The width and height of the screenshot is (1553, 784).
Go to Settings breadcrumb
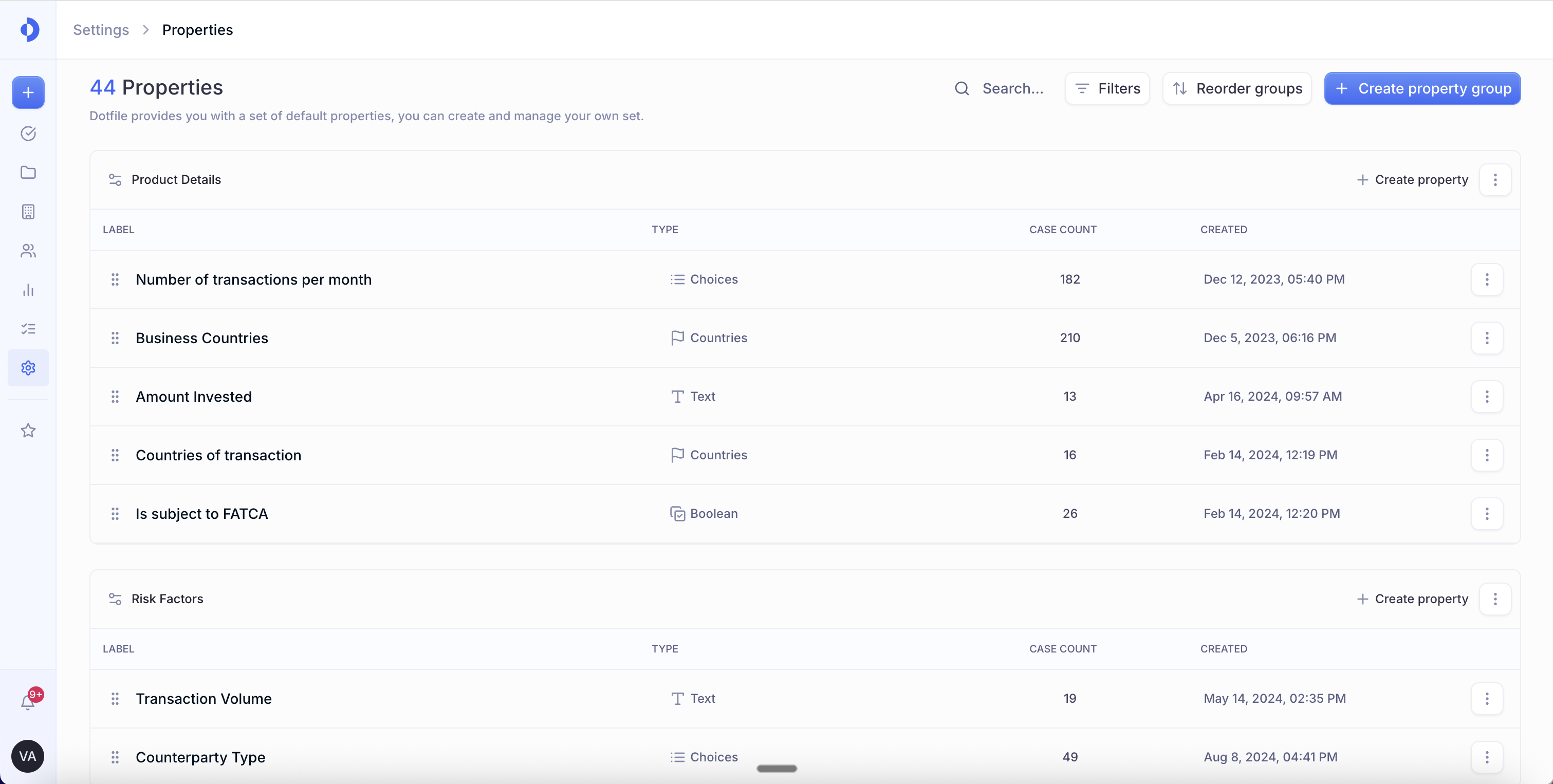click(x=101, y=29)
